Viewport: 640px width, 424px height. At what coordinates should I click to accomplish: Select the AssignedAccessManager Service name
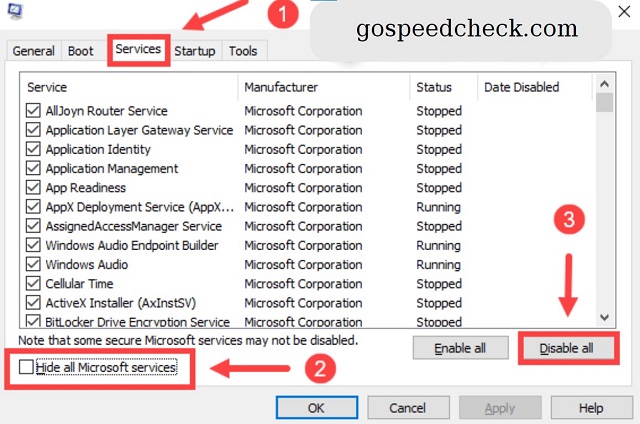click(x=133, y=226)
